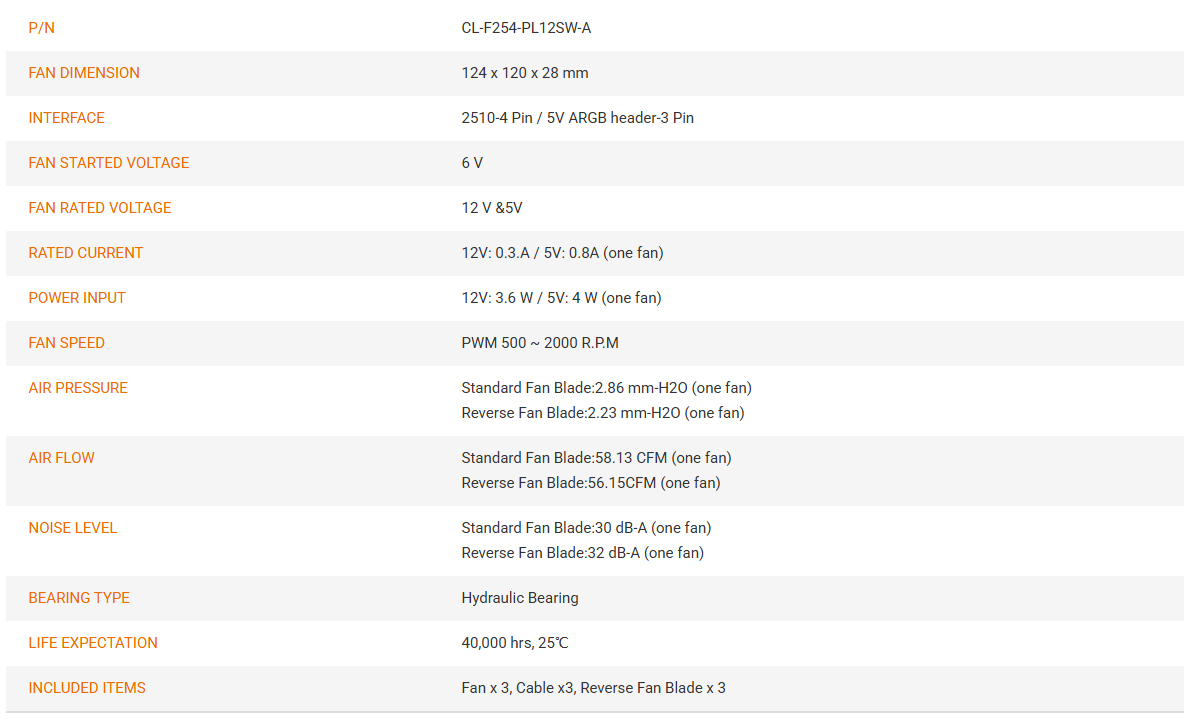Viewport: 1184px width, 724px height.
Task: Click the PWM 500 ~ 2000 R.P.M value
Action: 540,343
